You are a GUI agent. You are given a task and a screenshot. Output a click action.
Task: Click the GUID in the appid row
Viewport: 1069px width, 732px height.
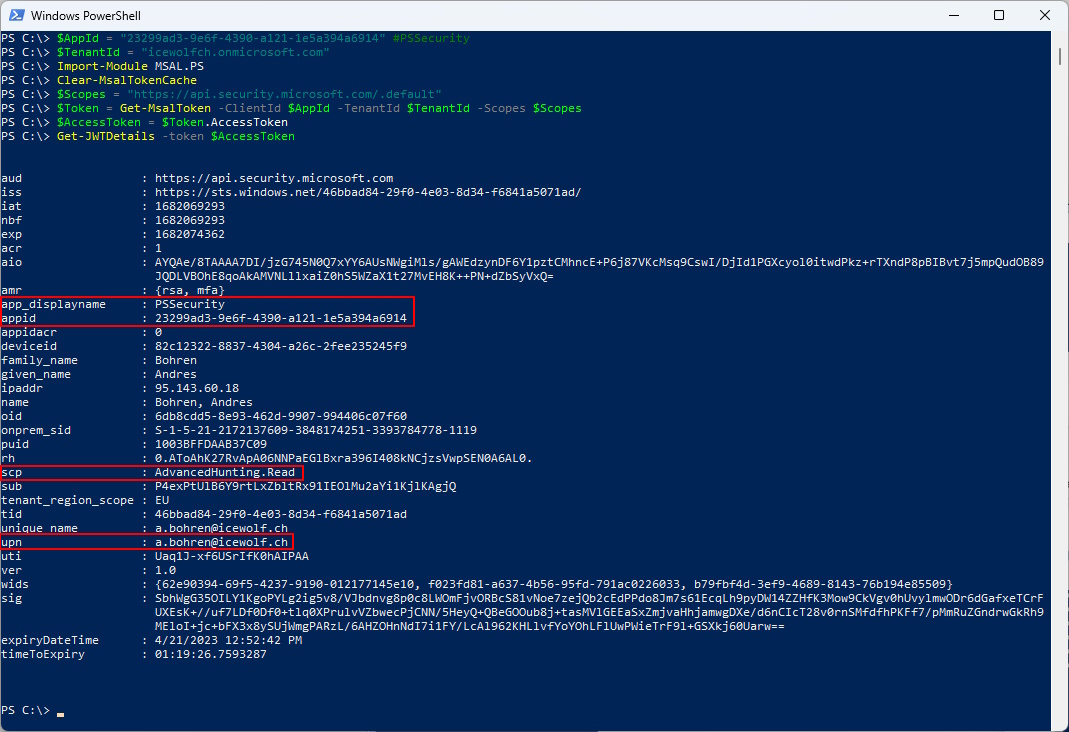(281, 318)
